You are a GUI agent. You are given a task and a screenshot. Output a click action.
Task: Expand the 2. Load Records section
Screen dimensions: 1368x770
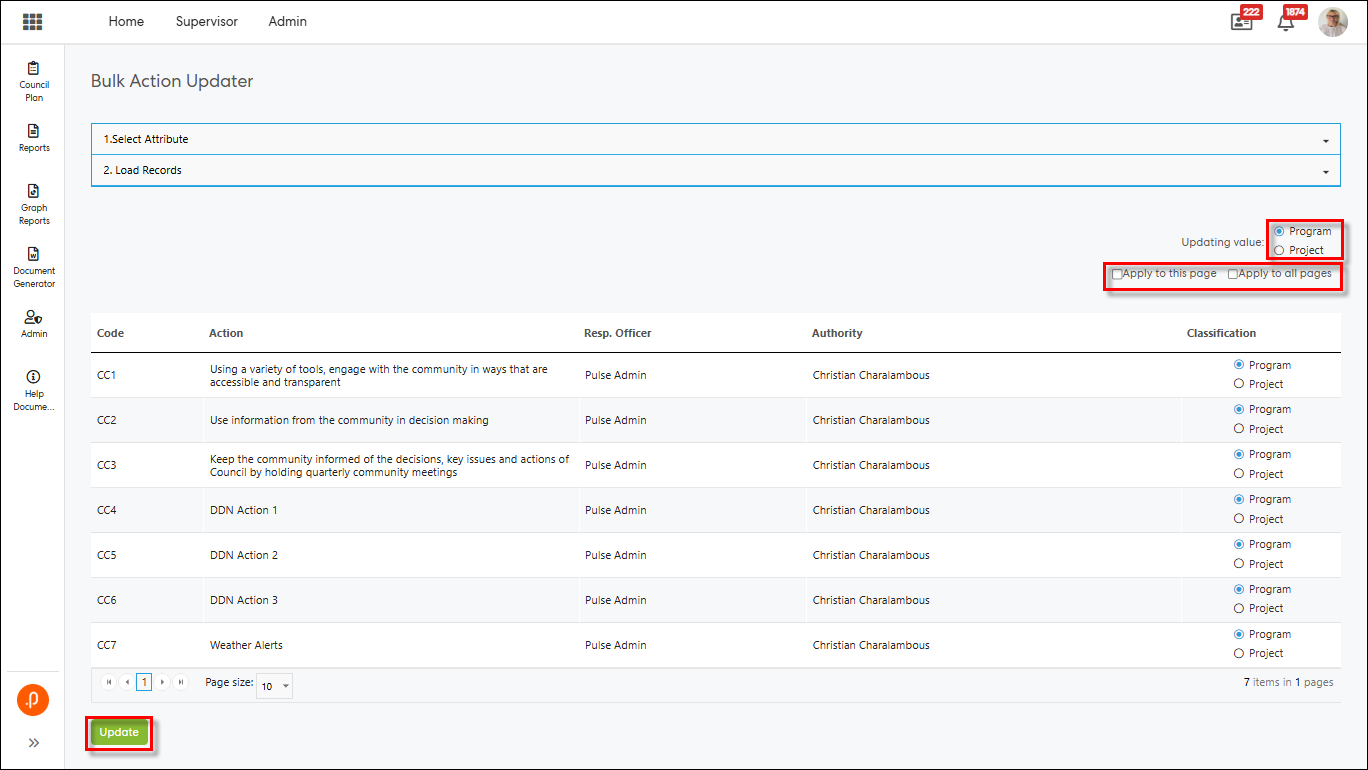(x=715, y=170)
